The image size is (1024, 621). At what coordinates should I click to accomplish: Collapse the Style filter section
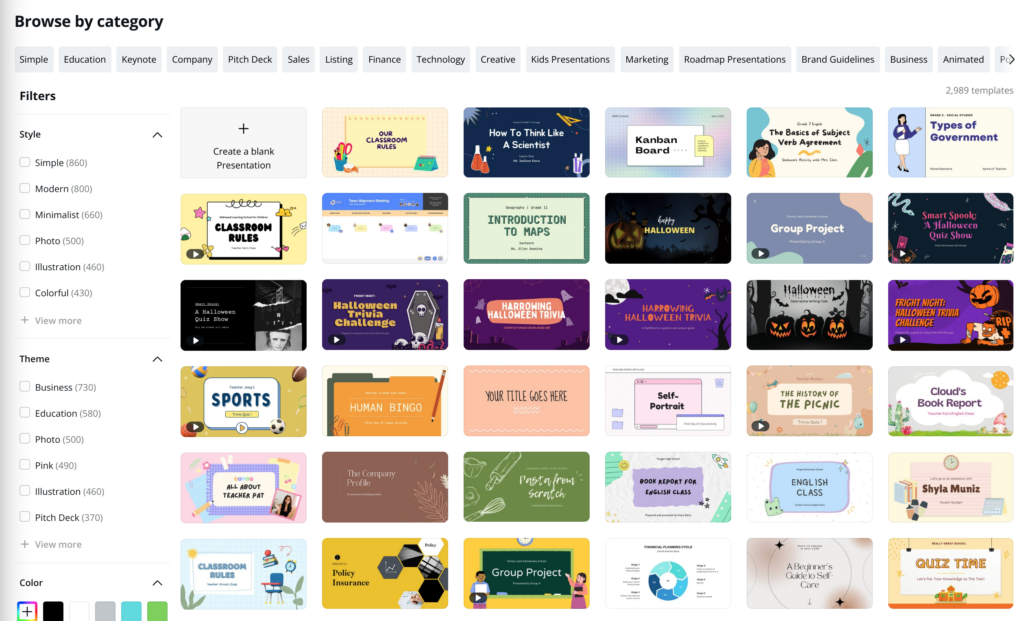157,134
